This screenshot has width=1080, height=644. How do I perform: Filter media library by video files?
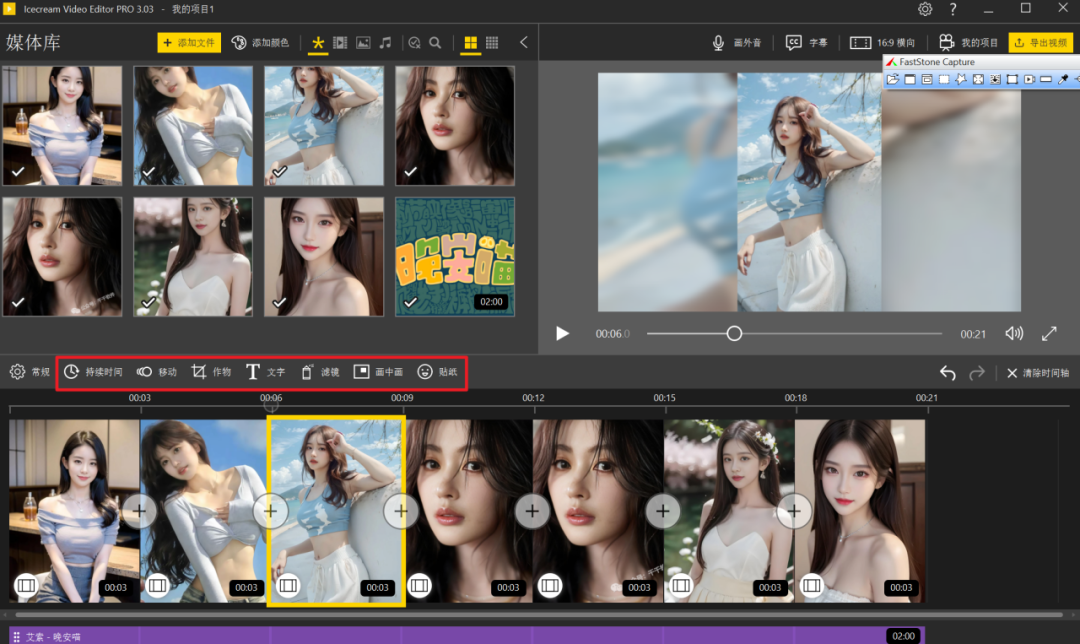click(340, 43)
